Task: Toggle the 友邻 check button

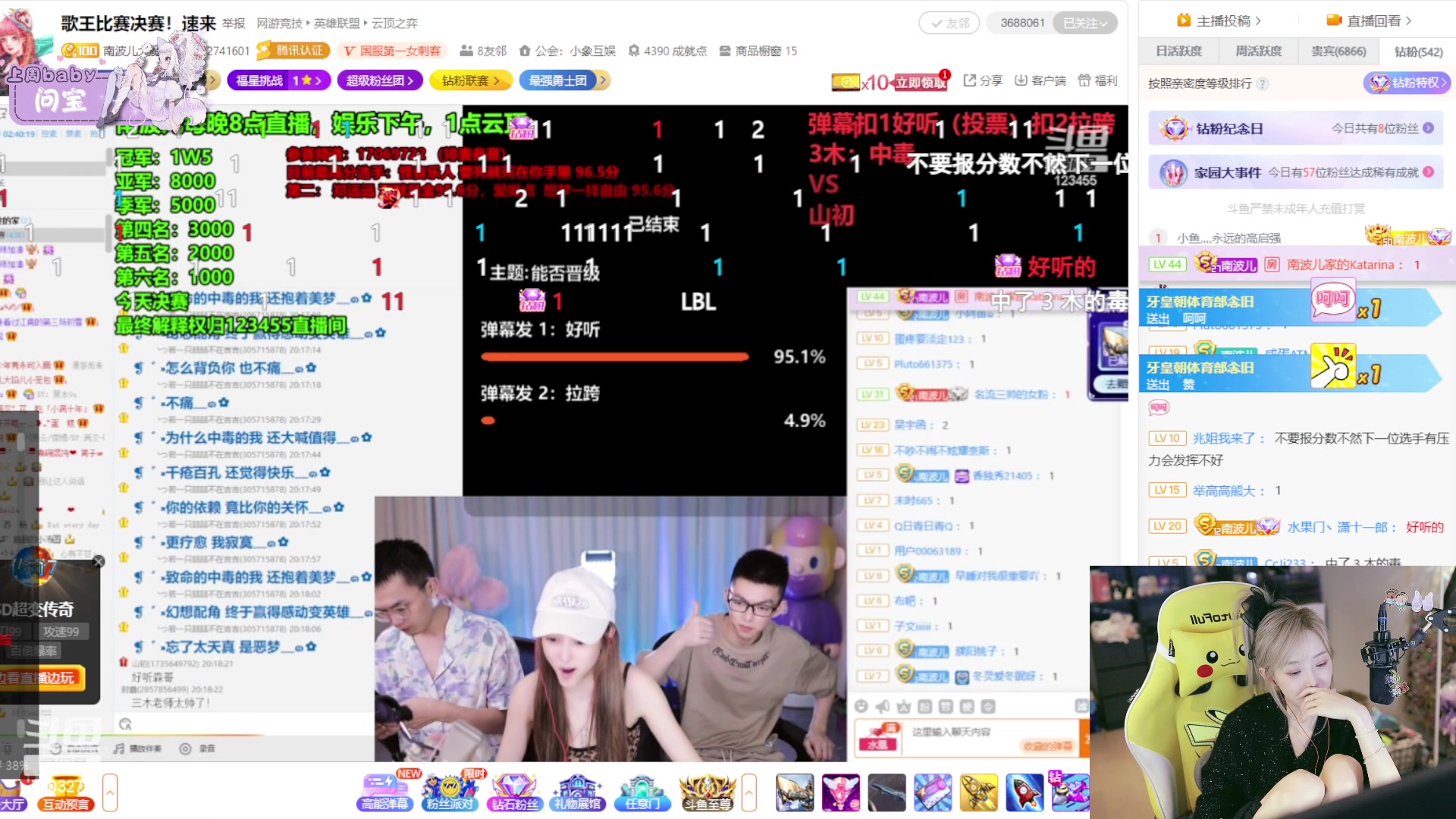Action: click(949, 23)
